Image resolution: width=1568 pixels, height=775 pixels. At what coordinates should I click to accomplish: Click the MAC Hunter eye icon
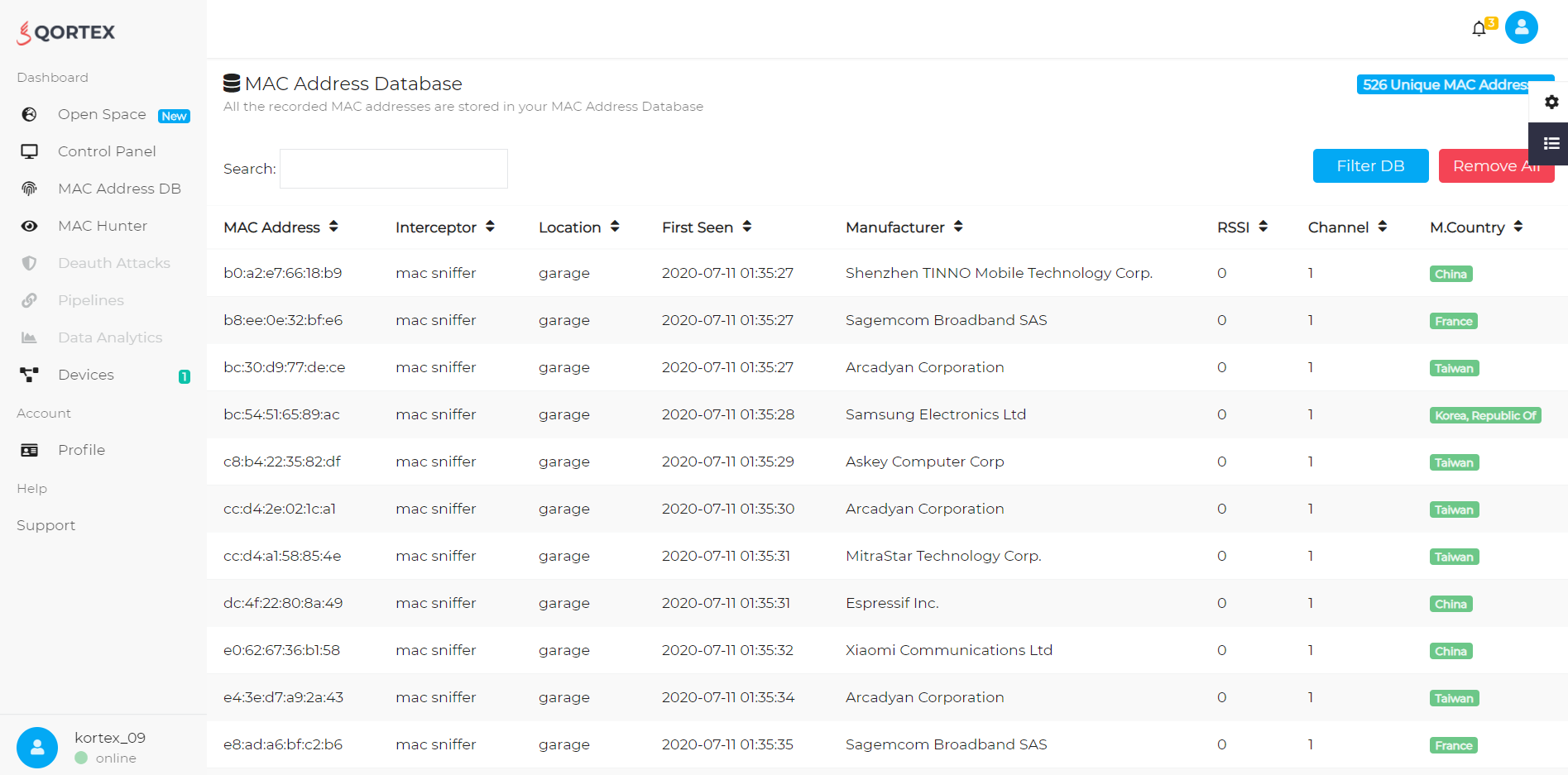pyautogui.click(x=29, y=226)
